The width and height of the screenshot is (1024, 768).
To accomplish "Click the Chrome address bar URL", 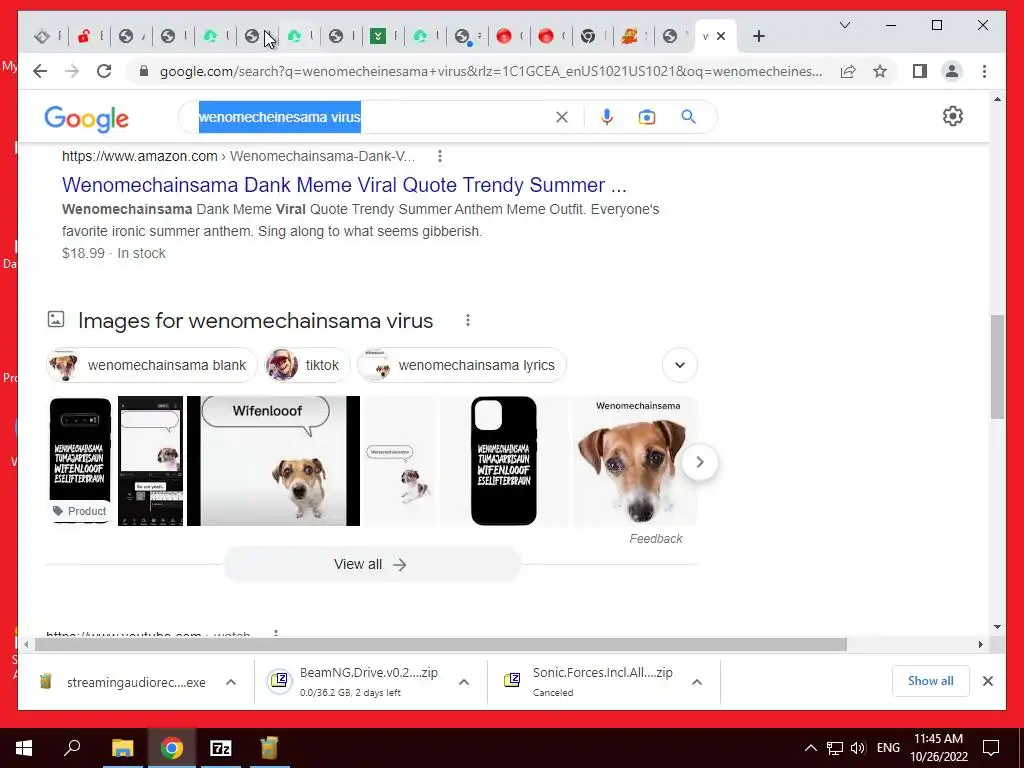I will pos(490,71).
